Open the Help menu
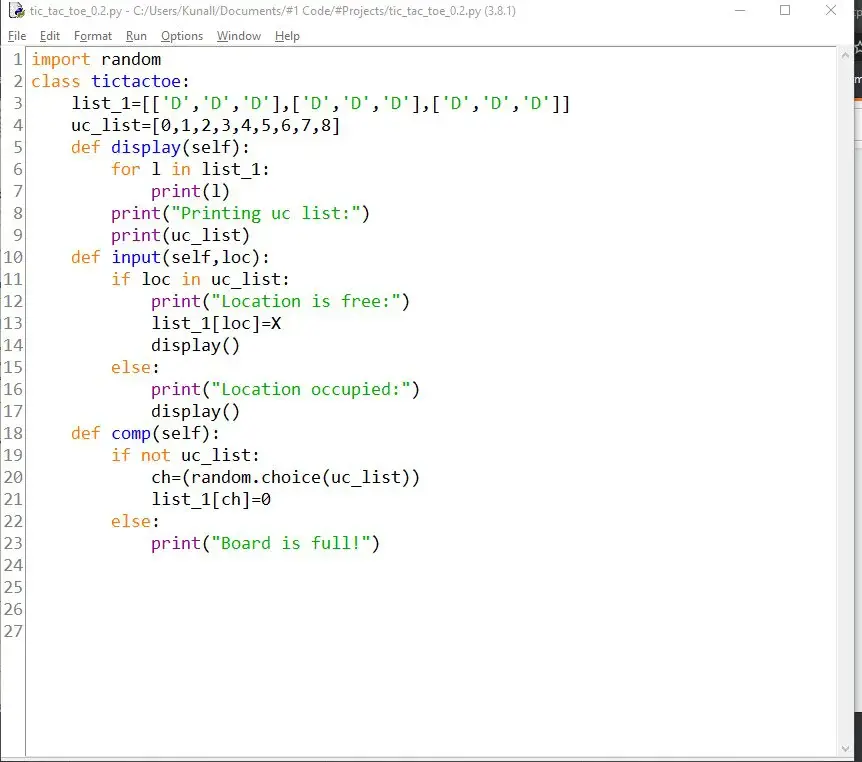The height and width of the screenshot is (762, 862). point(287,36)
